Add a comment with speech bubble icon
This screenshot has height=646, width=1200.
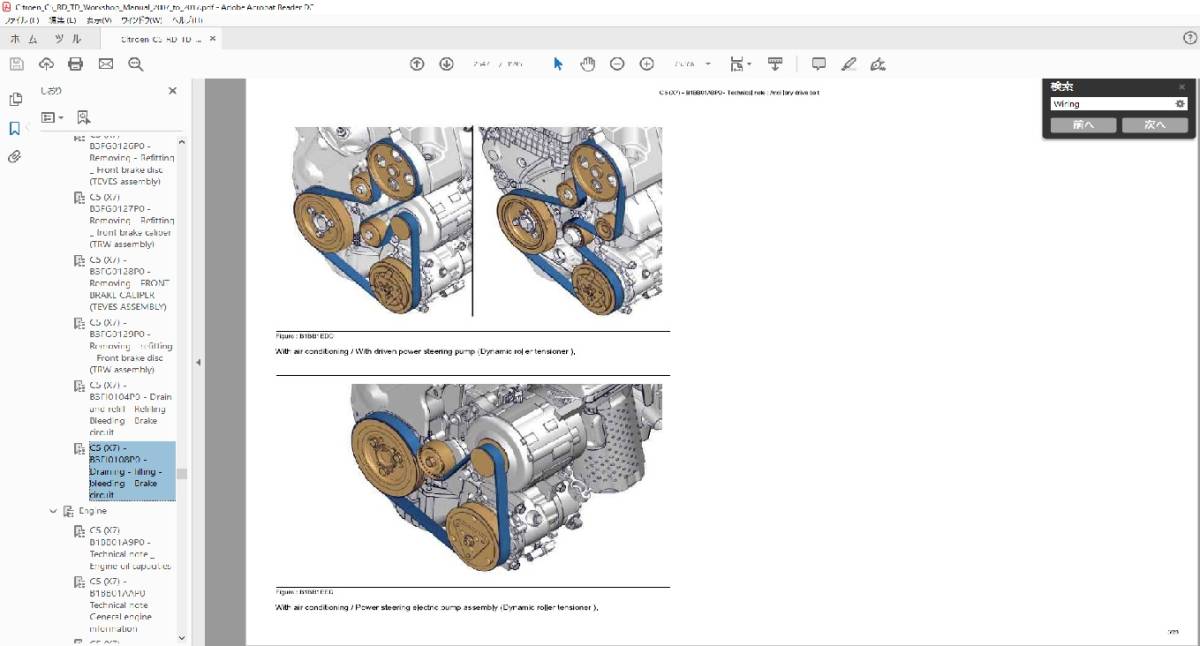click(x=819, y=64)
